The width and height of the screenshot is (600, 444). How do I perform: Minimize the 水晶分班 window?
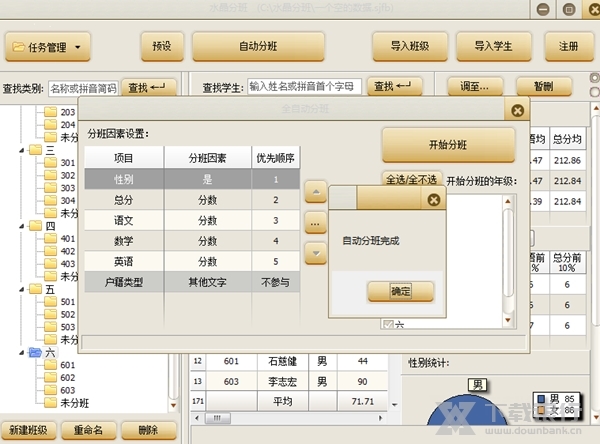[x=543, y=9]
